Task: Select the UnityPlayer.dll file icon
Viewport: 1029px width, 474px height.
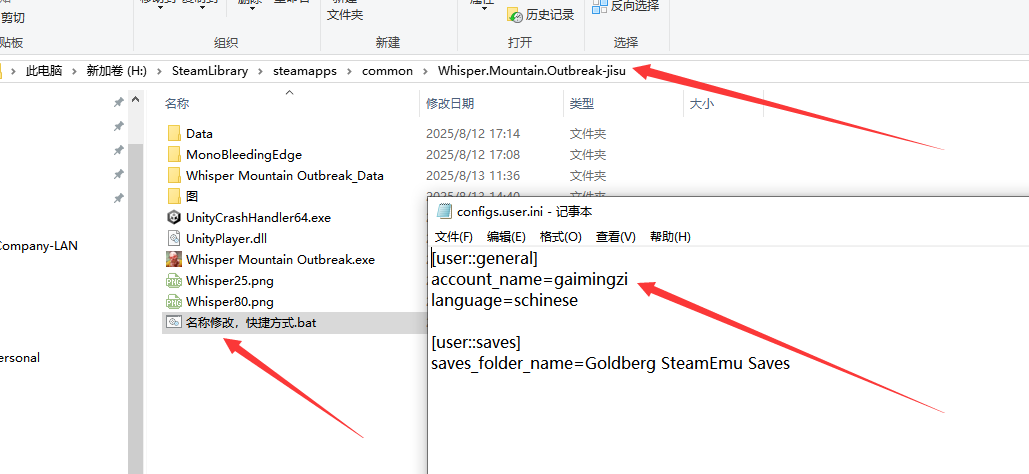Action: (174, 238)
